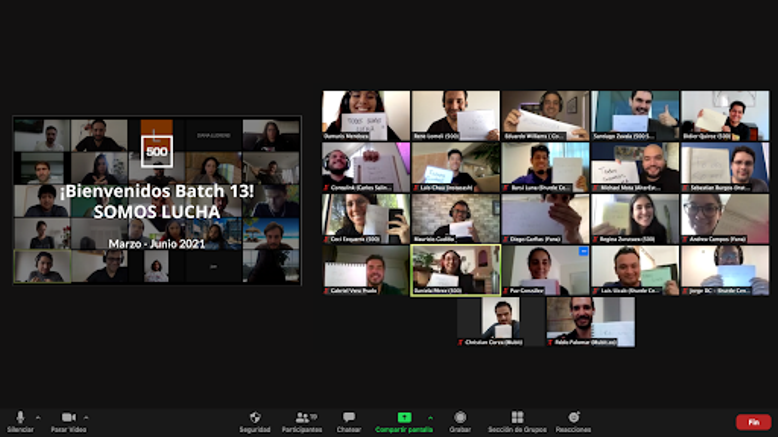
Task: Stop camera using Parar Video
Action: (68, 418)
